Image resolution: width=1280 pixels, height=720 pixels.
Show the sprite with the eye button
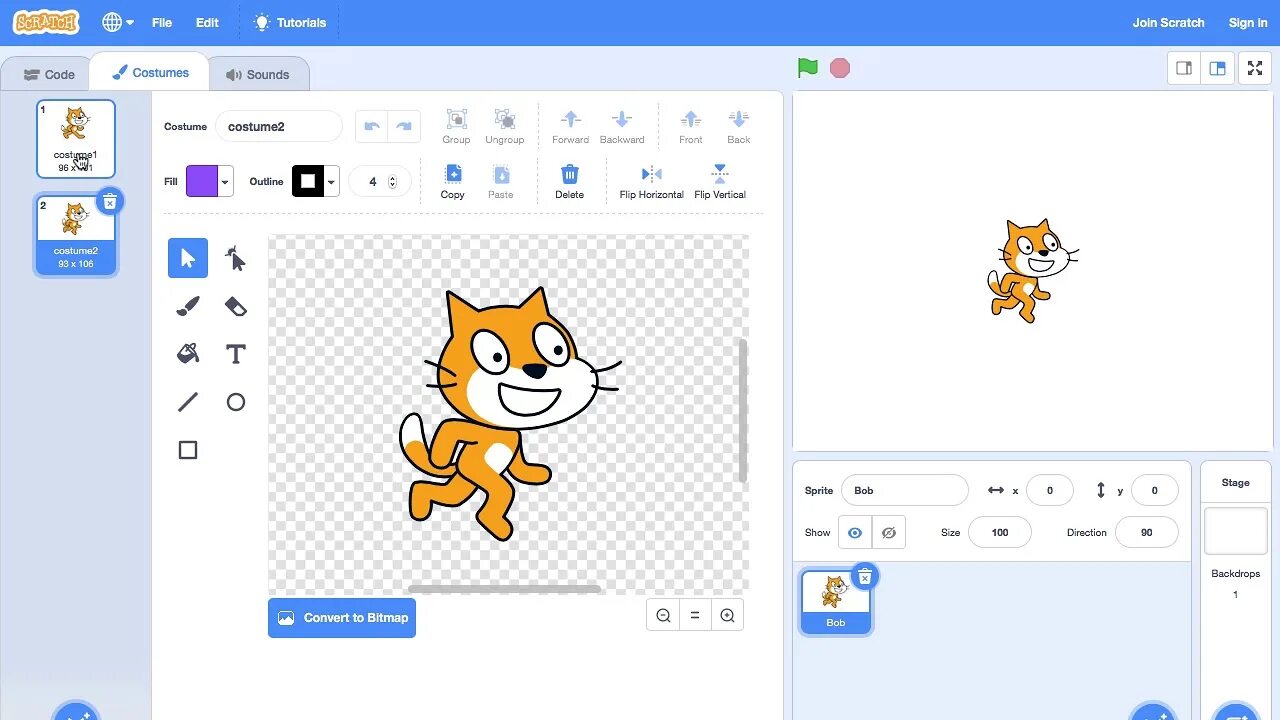(855, 533)
